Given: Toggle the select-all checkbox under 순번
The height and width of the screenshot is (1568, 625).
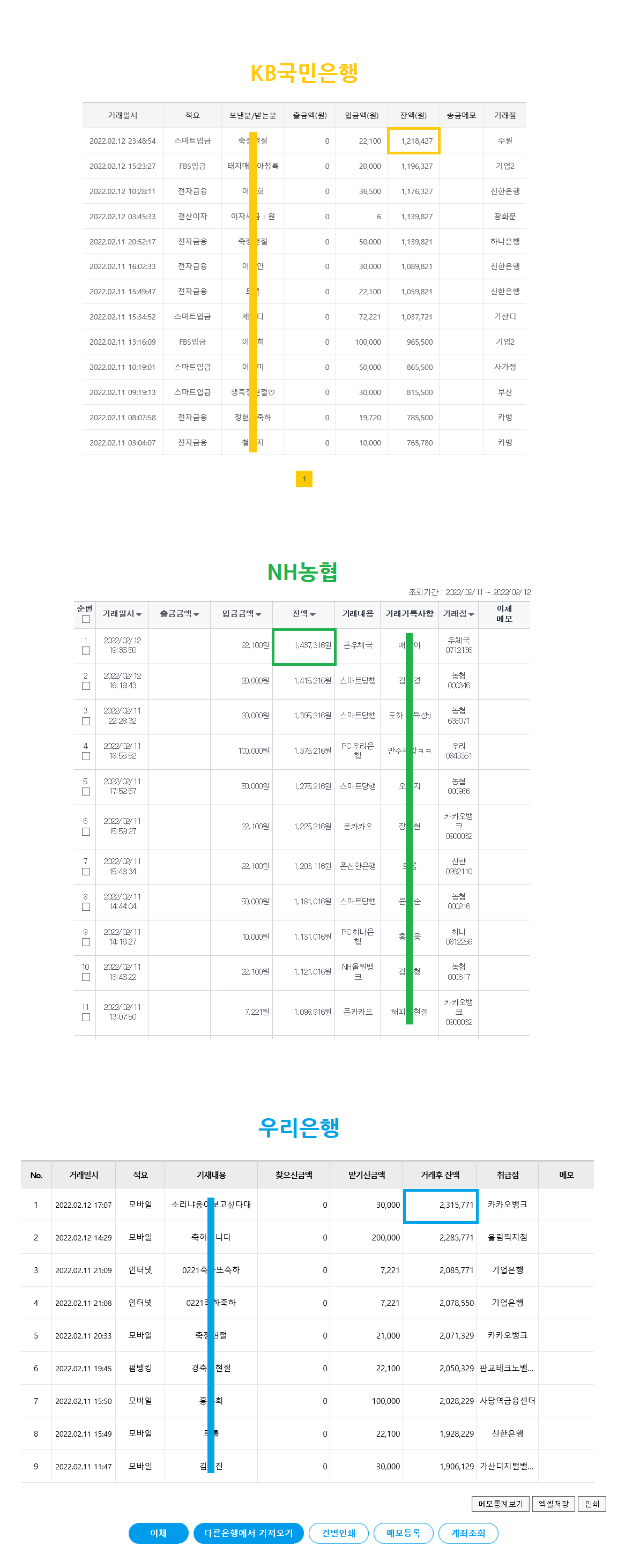Looking at the screenshot, I should tap(86, 619).
